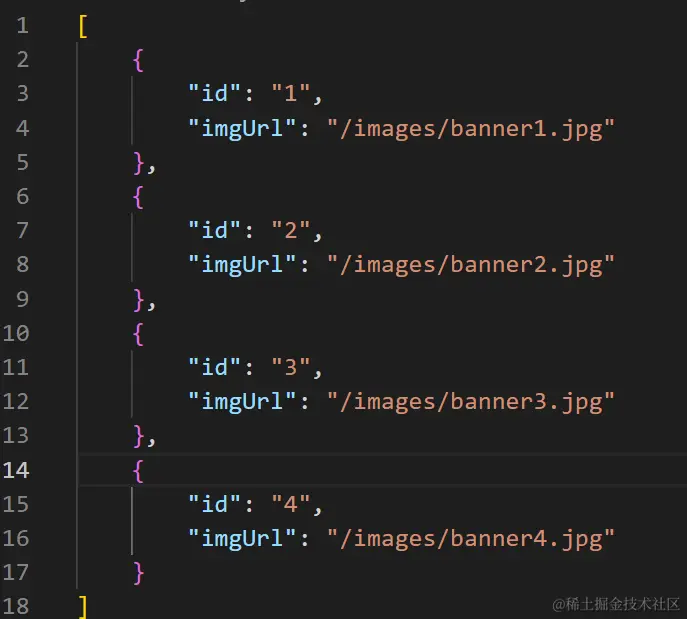Click the "/images/banner4.jpg" string
The width and height of the screenshot is (687, 619).
click(471, 540)
